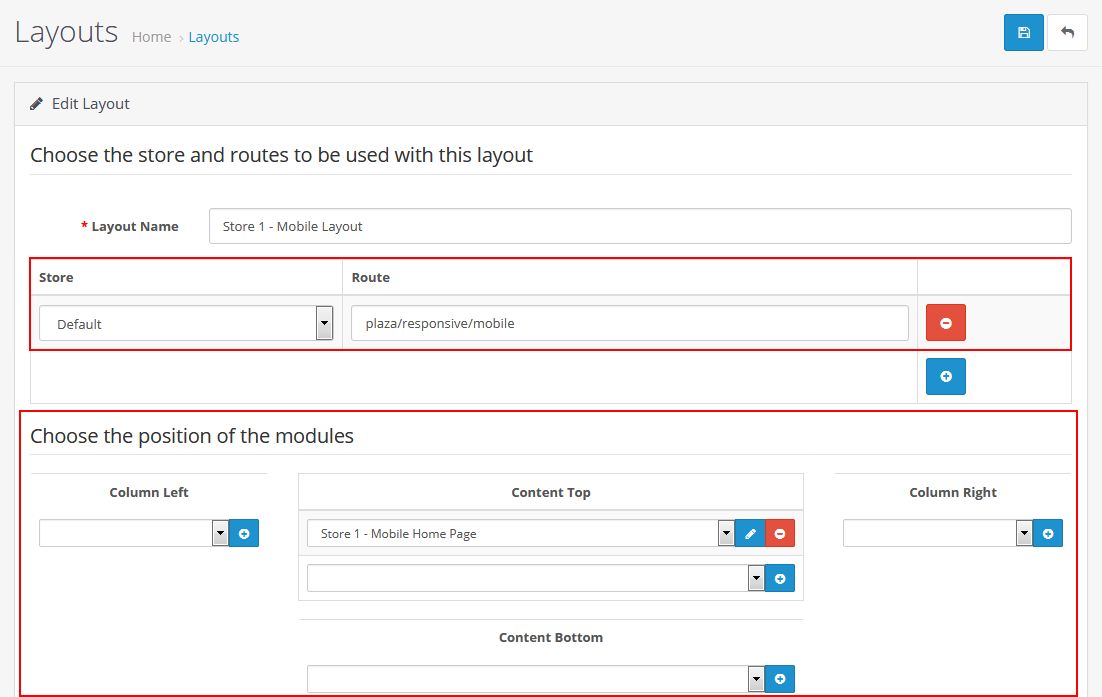This screenshot has width=1102, height=697.
Task: Go back using the reply arrow button
Action: (x=1067, y=32)
